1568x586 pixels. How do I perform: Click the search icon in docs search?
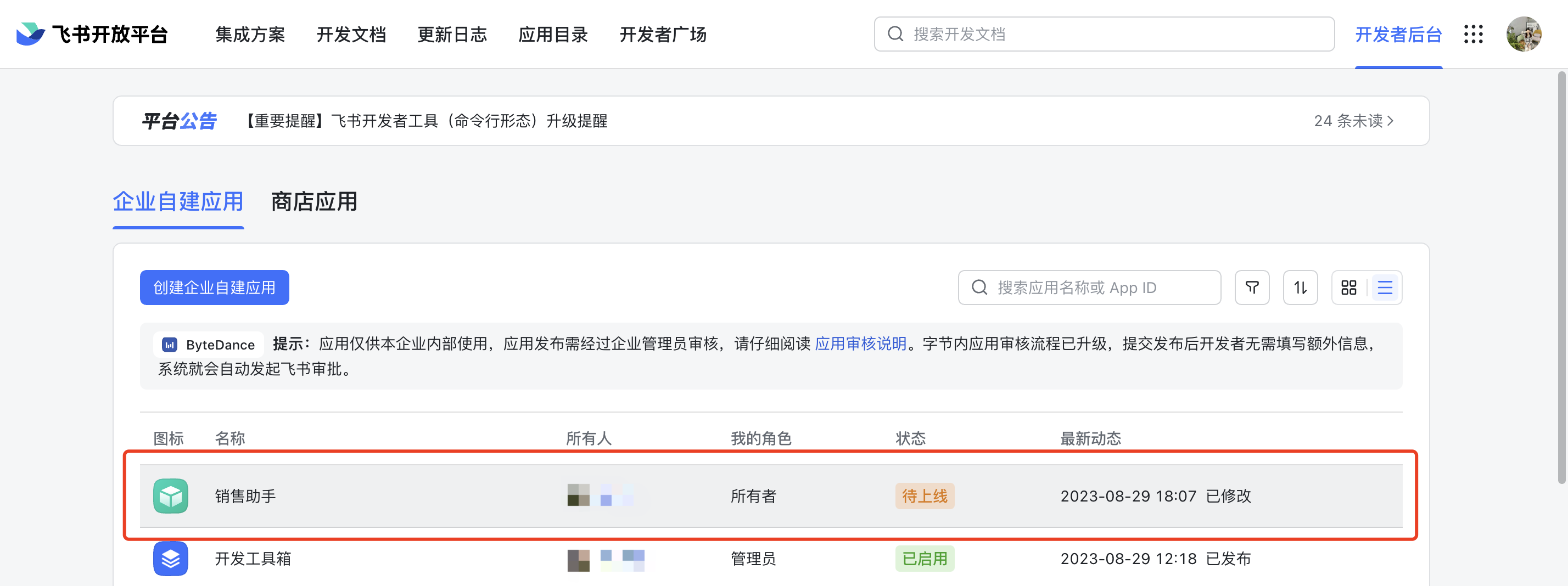[895, 34]
